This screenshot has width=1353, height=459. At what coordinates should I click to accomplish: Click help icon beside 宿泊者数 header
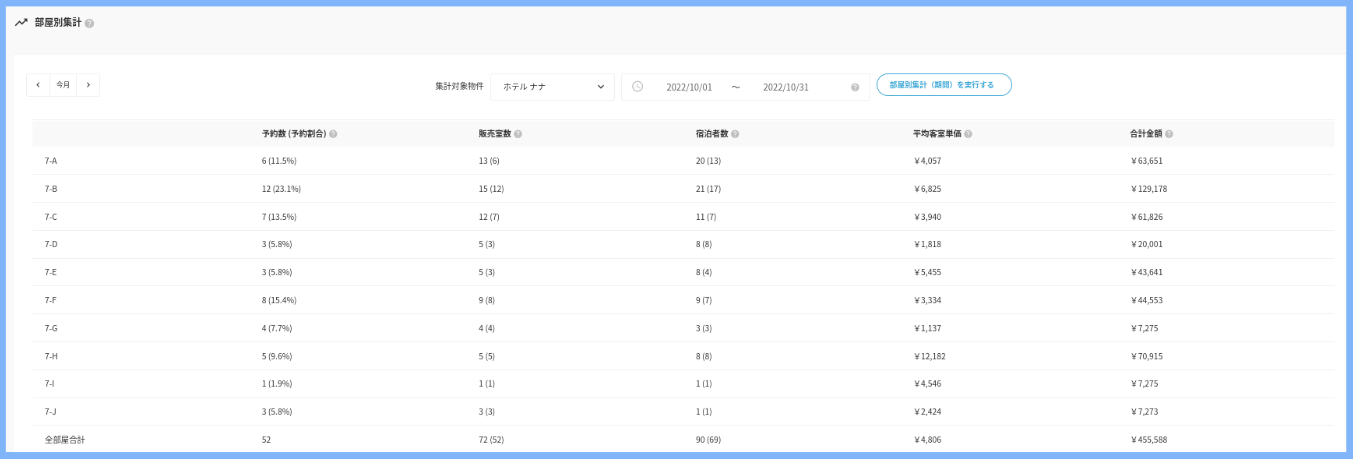pyautogui.click(x=735, y=134)
